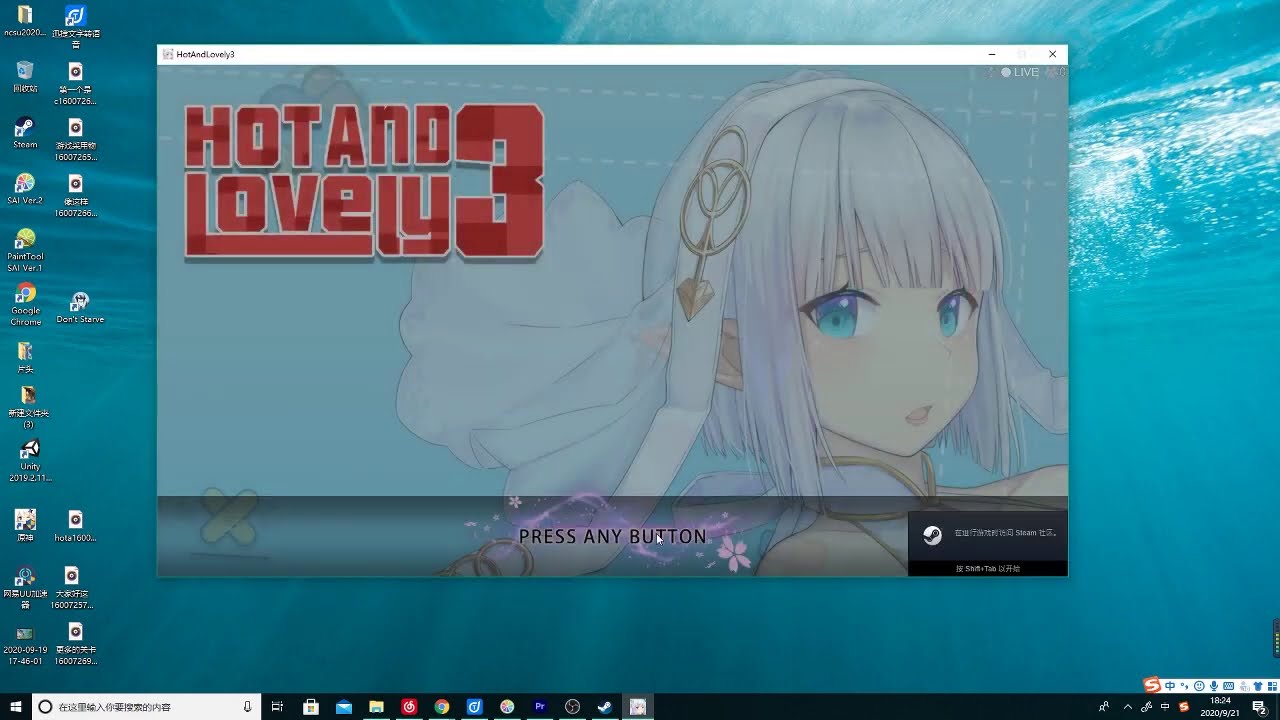Open the 网易UU加速器 desktop shortcut
This screenshot has width=1280, height=720.
tap(25, 588)
